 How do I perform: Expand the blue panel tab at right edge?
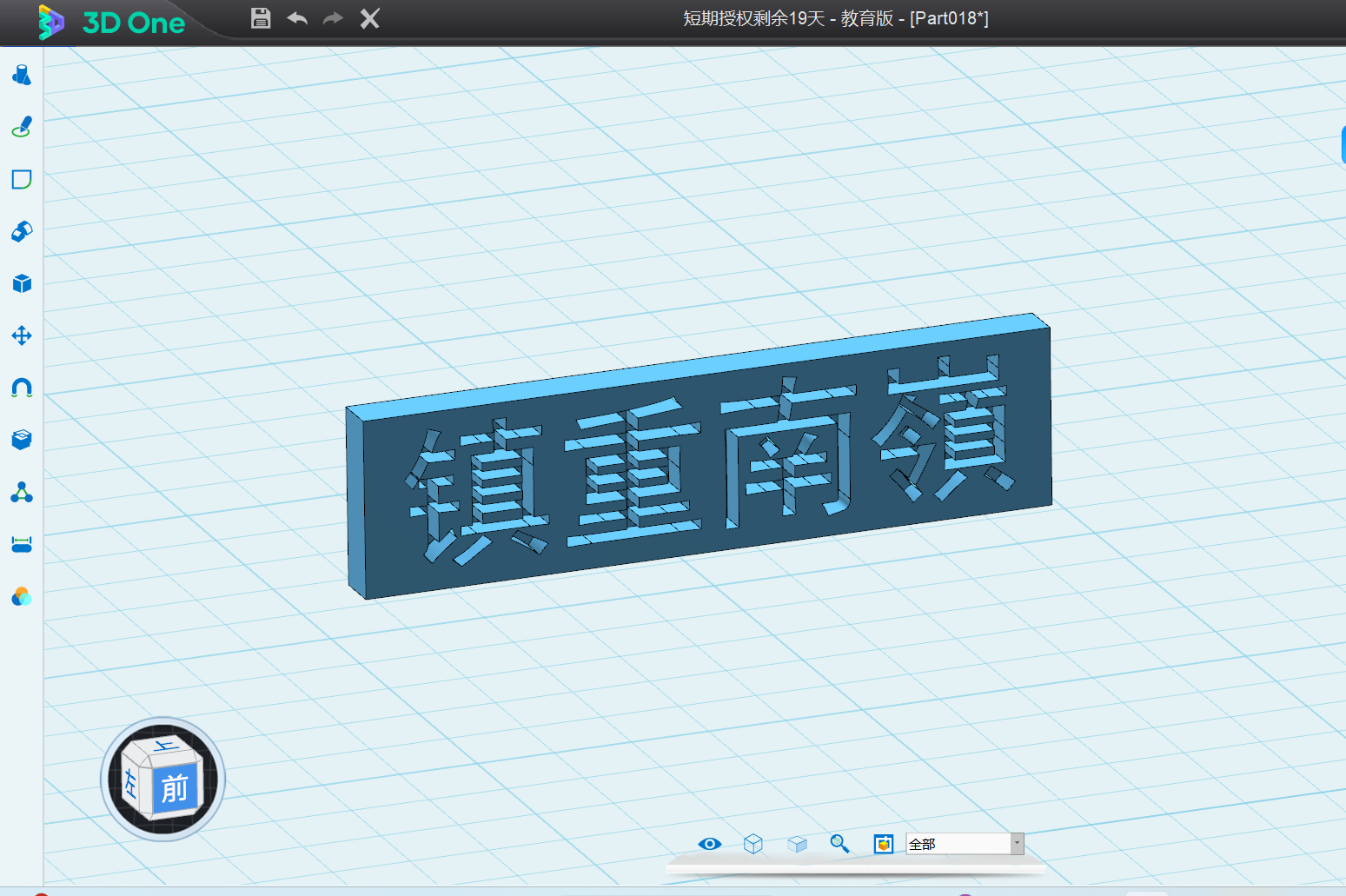(1343, 144)
